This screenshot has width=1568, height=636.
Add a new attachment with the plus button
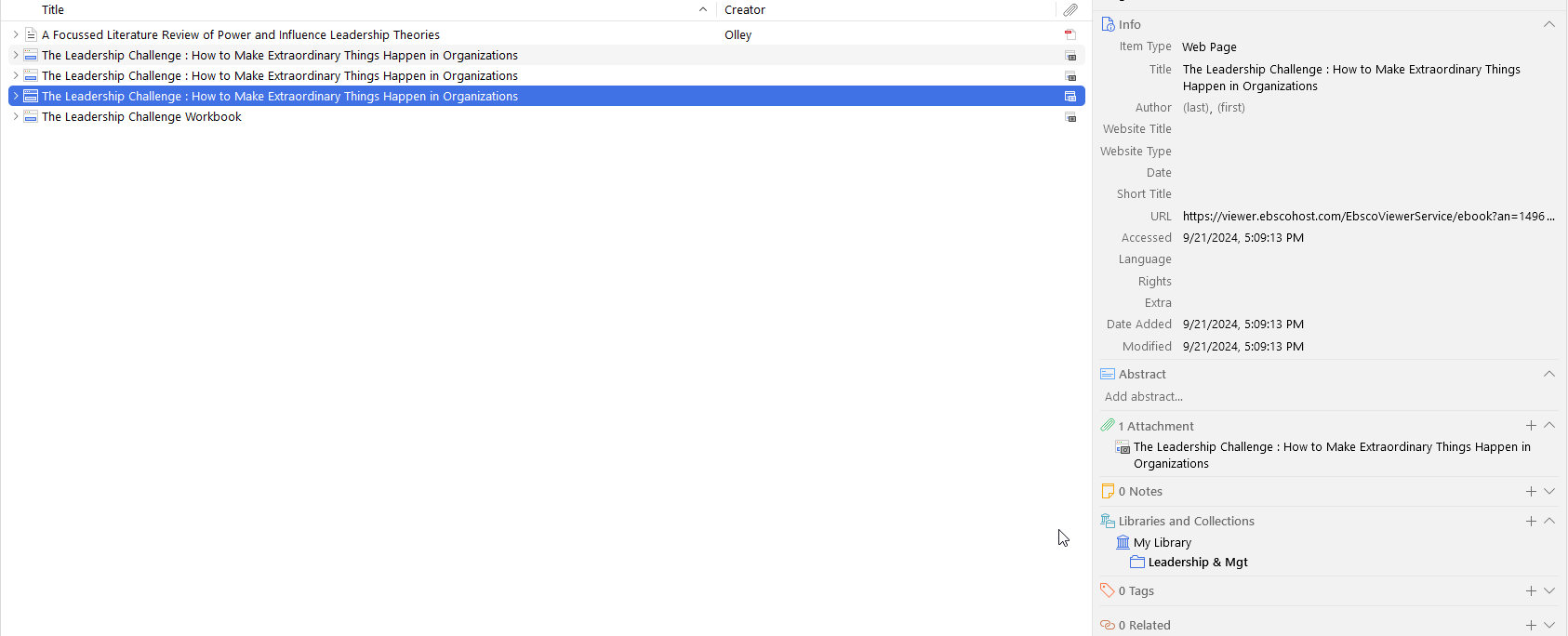(1531, 426)
